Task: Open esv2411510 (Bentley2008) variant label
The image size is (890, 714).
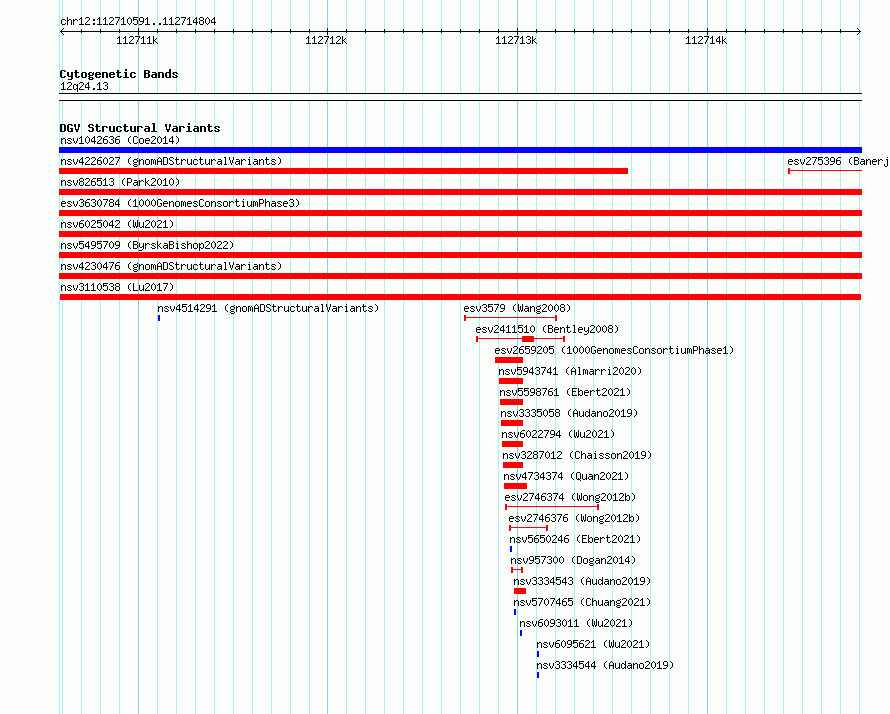Action: [x=547, y=329]
